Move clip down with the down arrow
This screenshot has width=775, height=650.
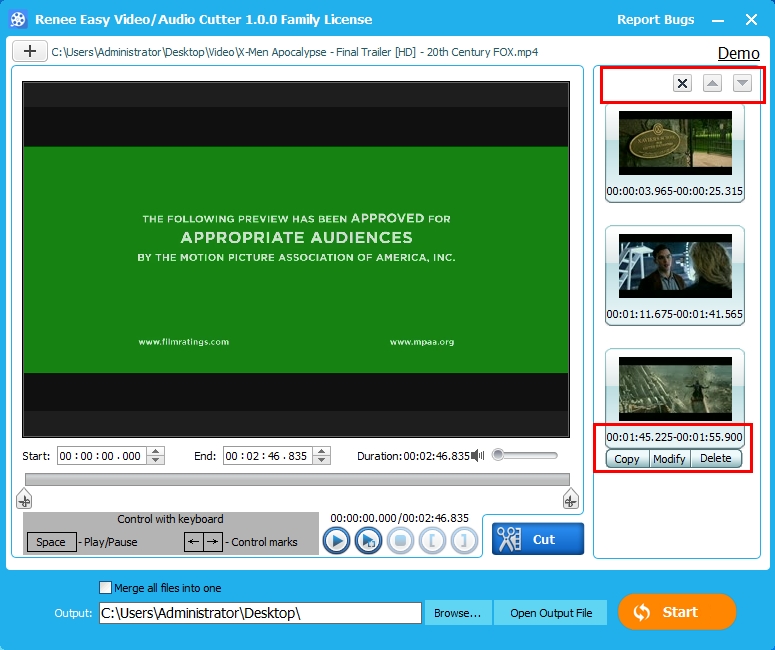point(742,84)
